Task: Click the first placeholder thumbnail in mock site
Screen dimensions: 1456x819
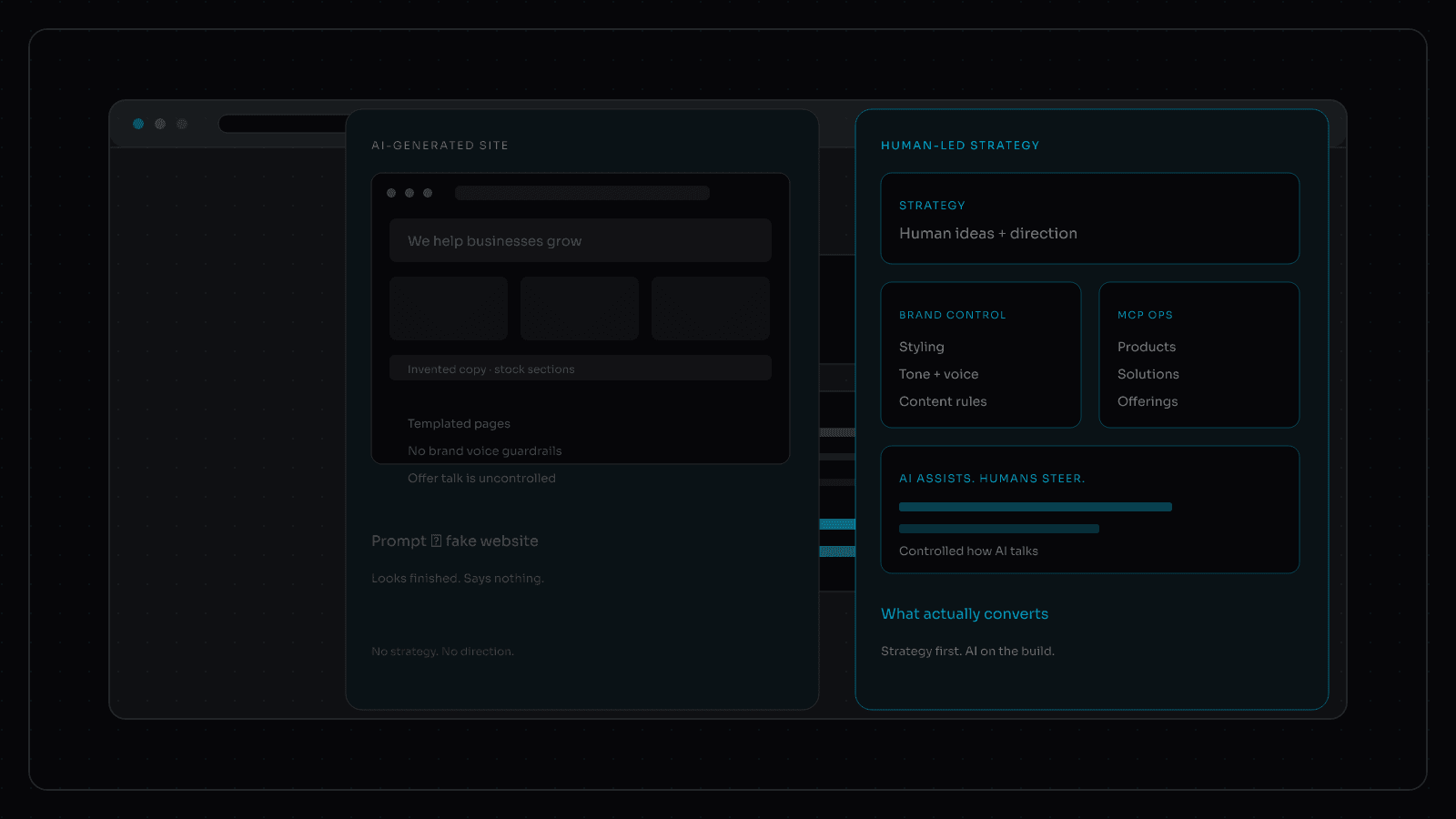Action: click(x=449, y=308)
